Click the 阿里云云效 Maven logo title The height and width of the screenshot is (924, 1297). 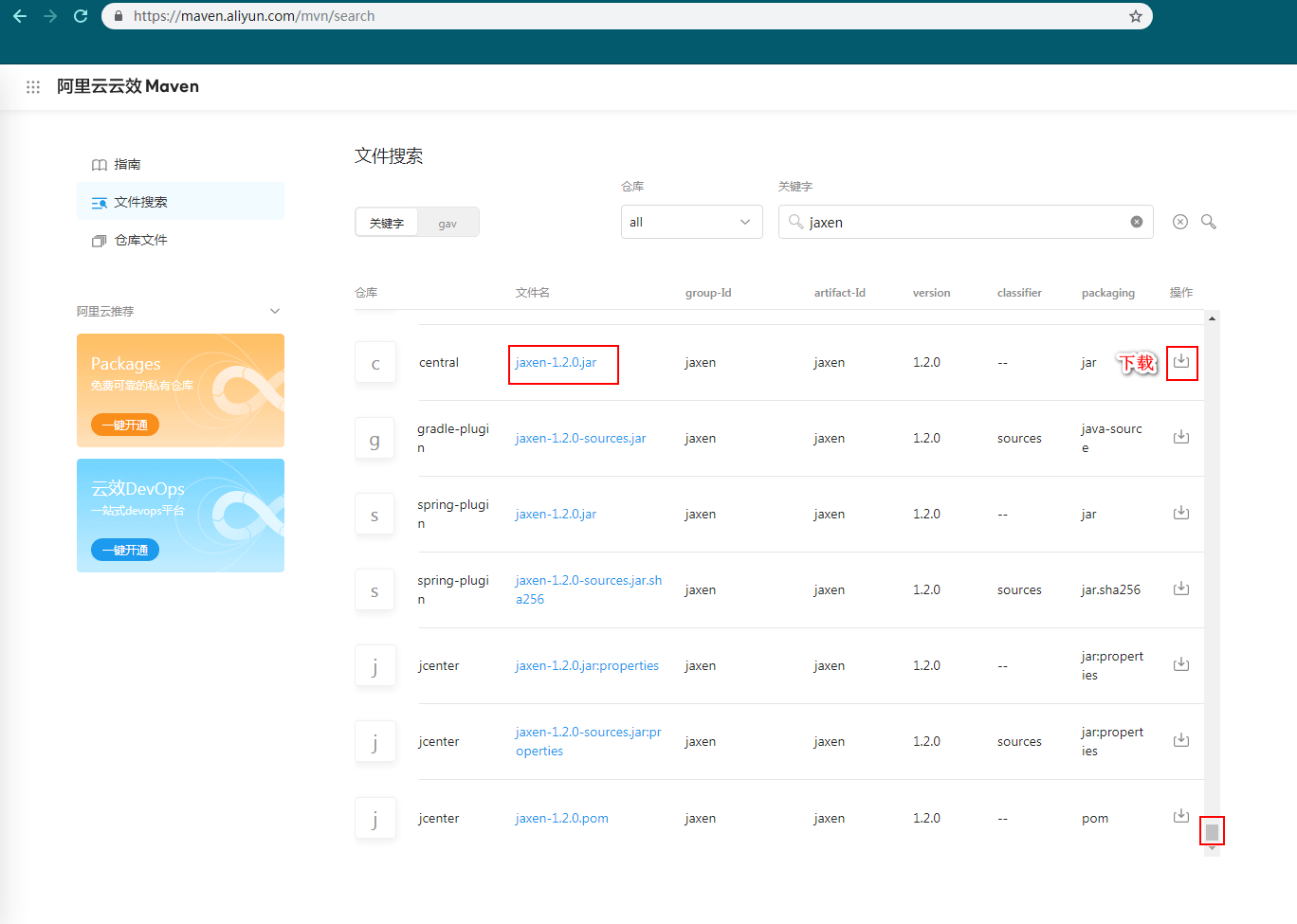128,86
